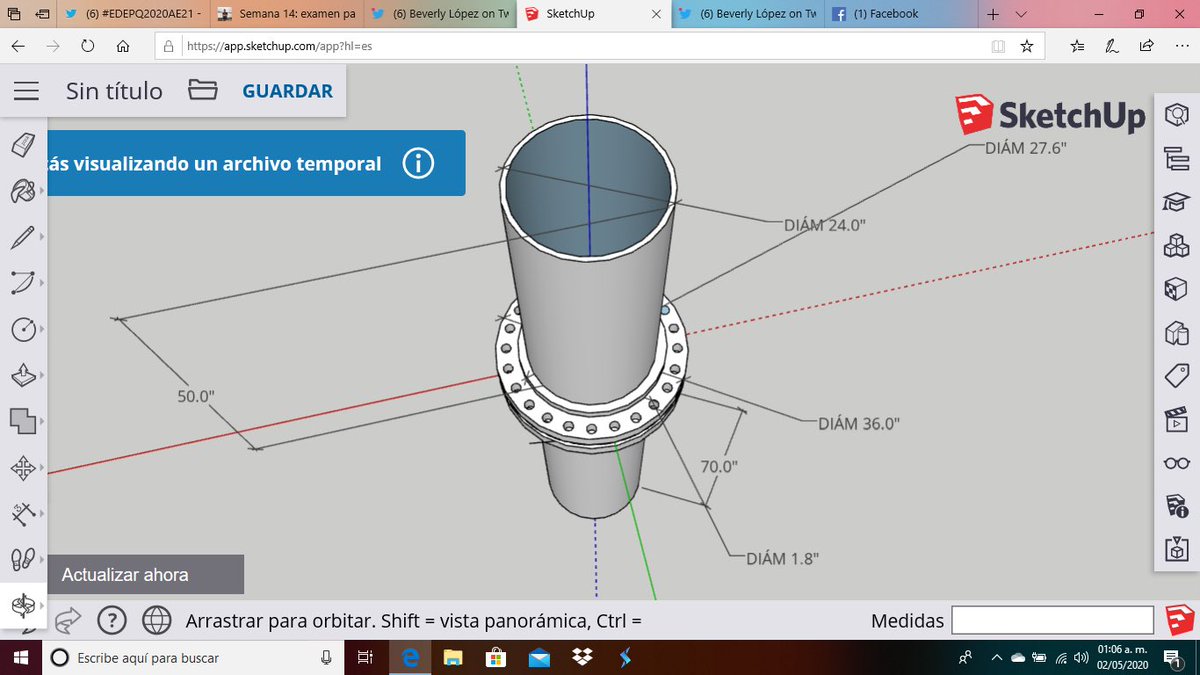Image resolution: width=1200 pixels, height=675 pixels.
Task: Switch to the Semana 14 examen tab
Action: point(286,14)
